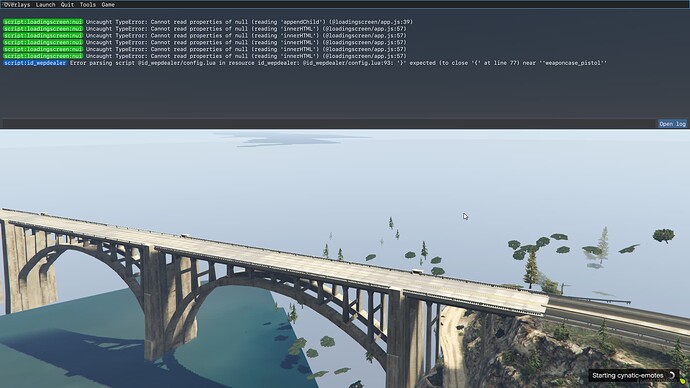
Task: Select the appendChild TypeError message text
Action: [249, 22]
